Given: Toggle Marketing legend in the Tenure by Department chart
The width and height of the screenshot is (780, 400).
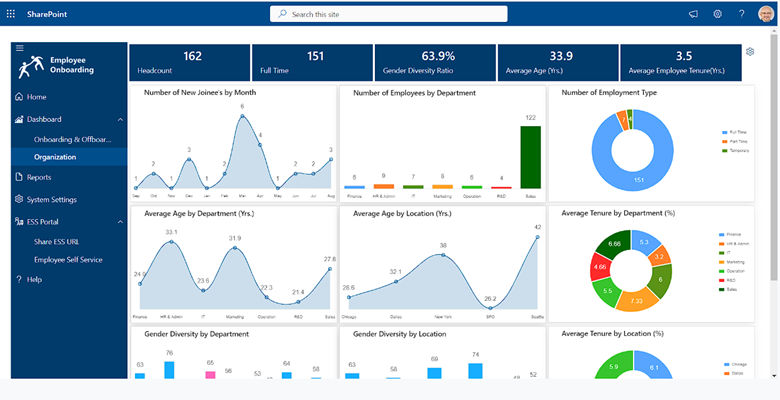Looking at the screenshot, I should (x=732, y=262).
